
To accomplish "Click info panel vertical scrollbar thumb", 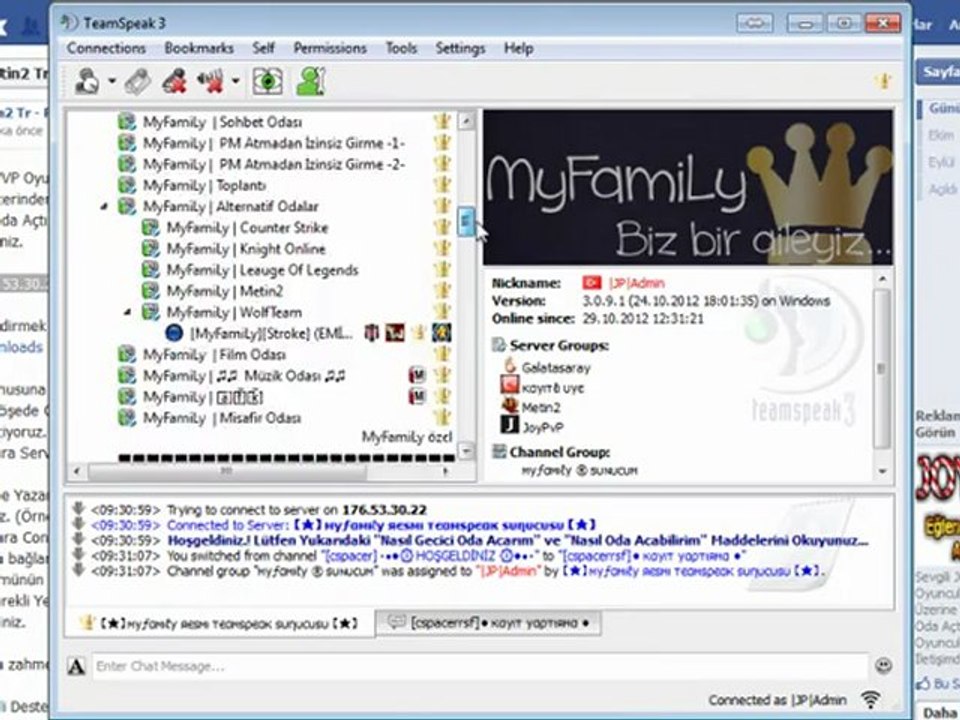I will [x=882, y=369].
